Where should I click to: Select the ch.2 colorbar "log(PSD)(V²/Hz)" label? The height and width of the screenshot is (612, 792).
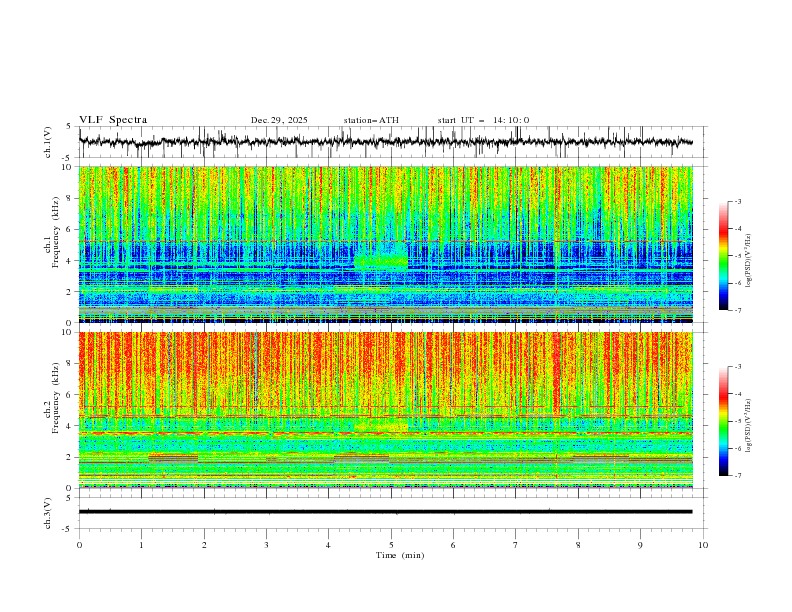(x=748, y=425)
